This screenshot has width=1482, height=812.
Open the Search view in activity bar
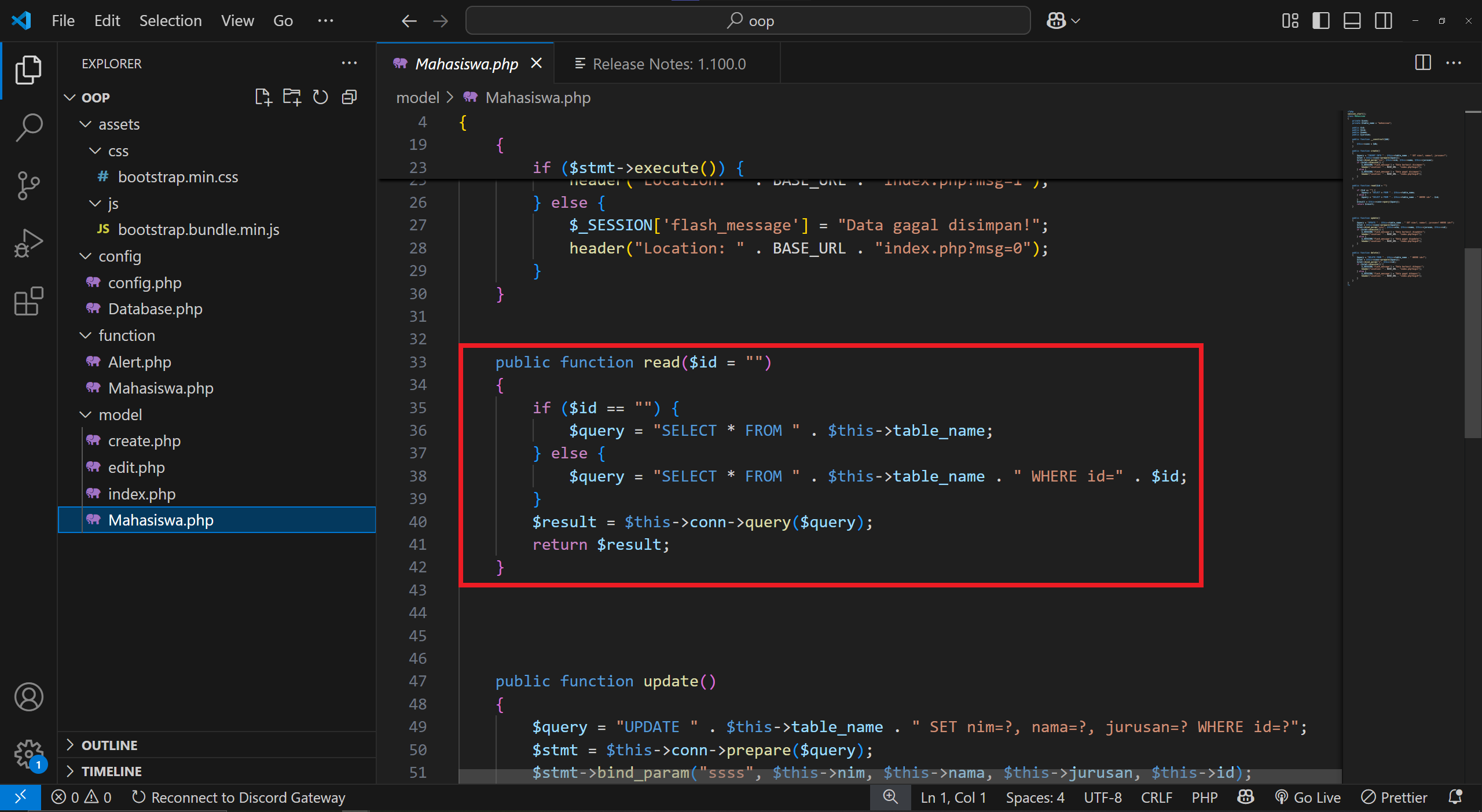click(28, 127)
